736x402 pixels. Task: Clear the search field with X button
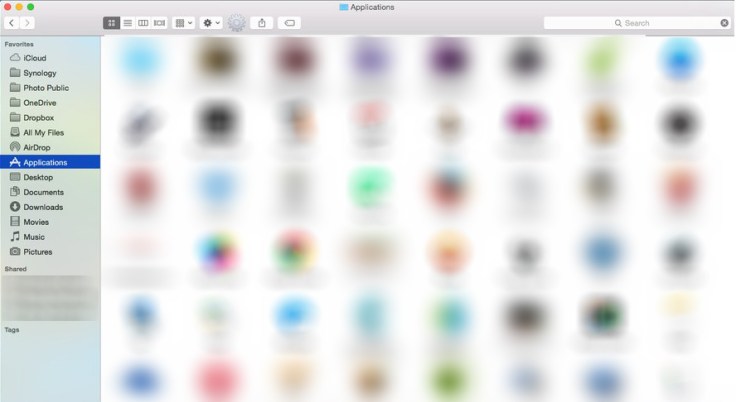pyautogui.click(x=725, y=23)
